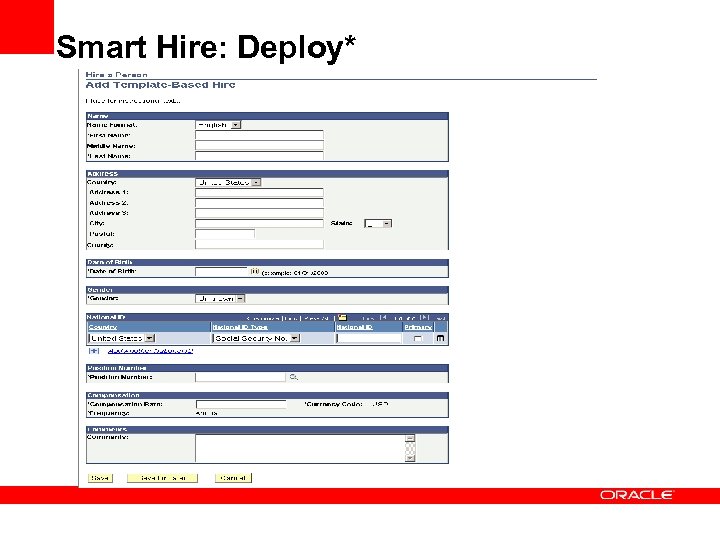The width and height of the screenshot is (720, 540).
Task: Click the Position Number lookup magnifier icon
Action: click(293, 377)
